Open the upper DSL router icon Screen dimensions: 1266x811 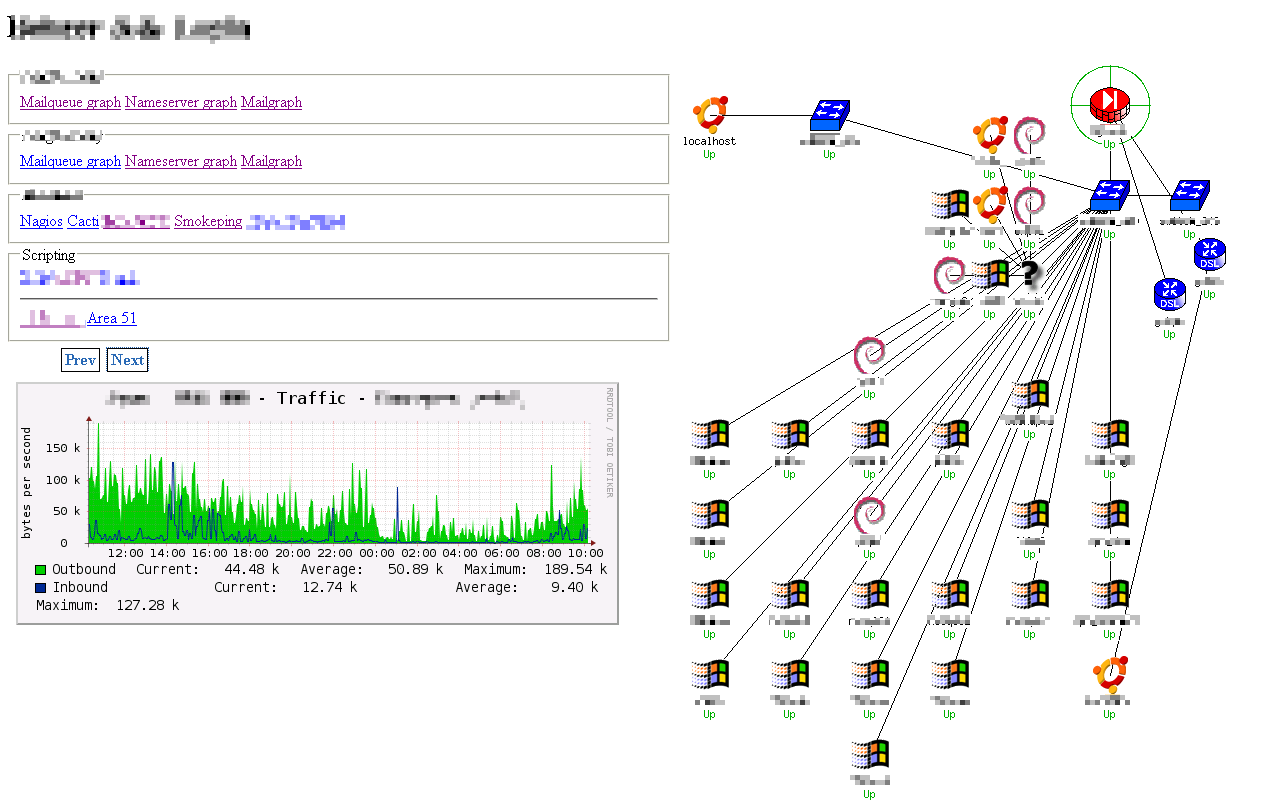[x=1209, y=255]
